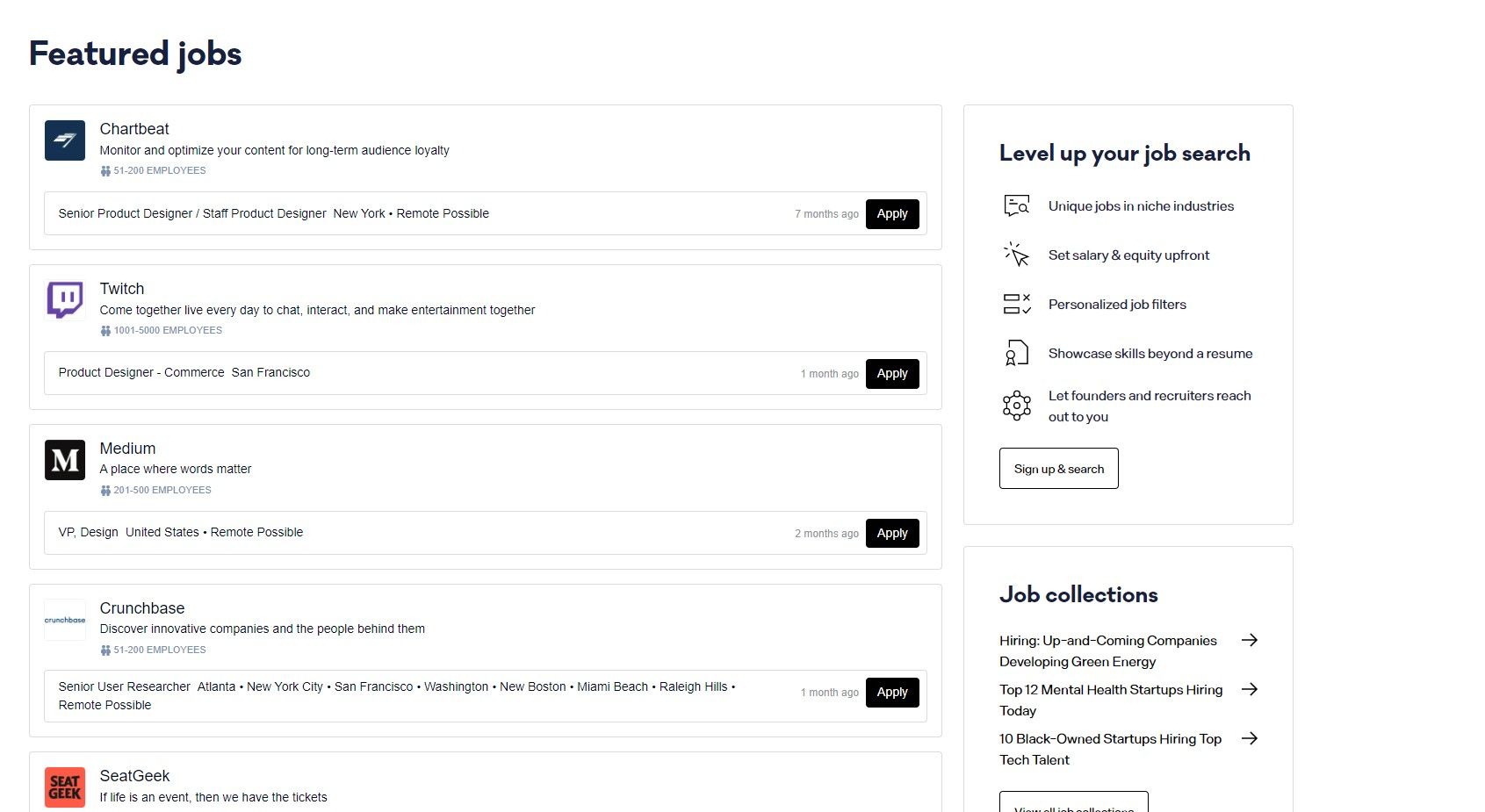Click 'If life is an event' description
This screenshot has height=812, width=1485.
coord(213,797)
